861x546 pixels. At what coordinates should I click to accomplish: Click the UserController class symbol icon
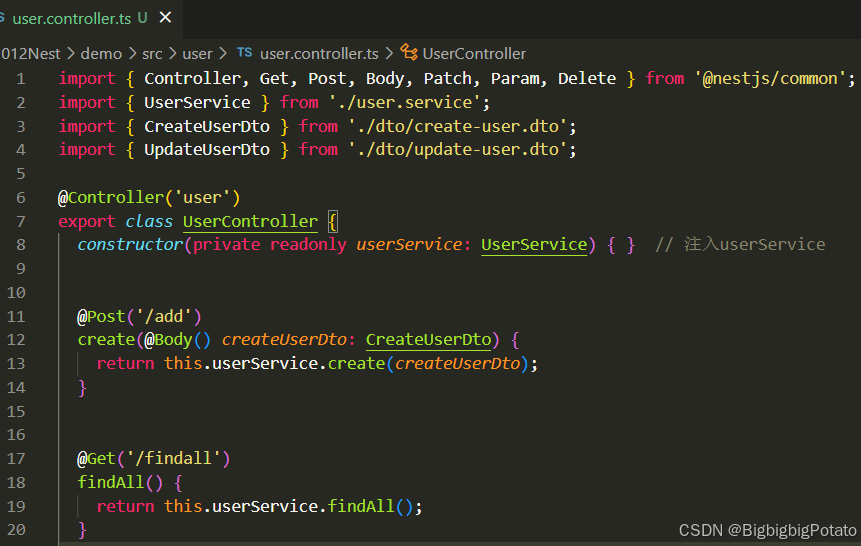[409, 52]
